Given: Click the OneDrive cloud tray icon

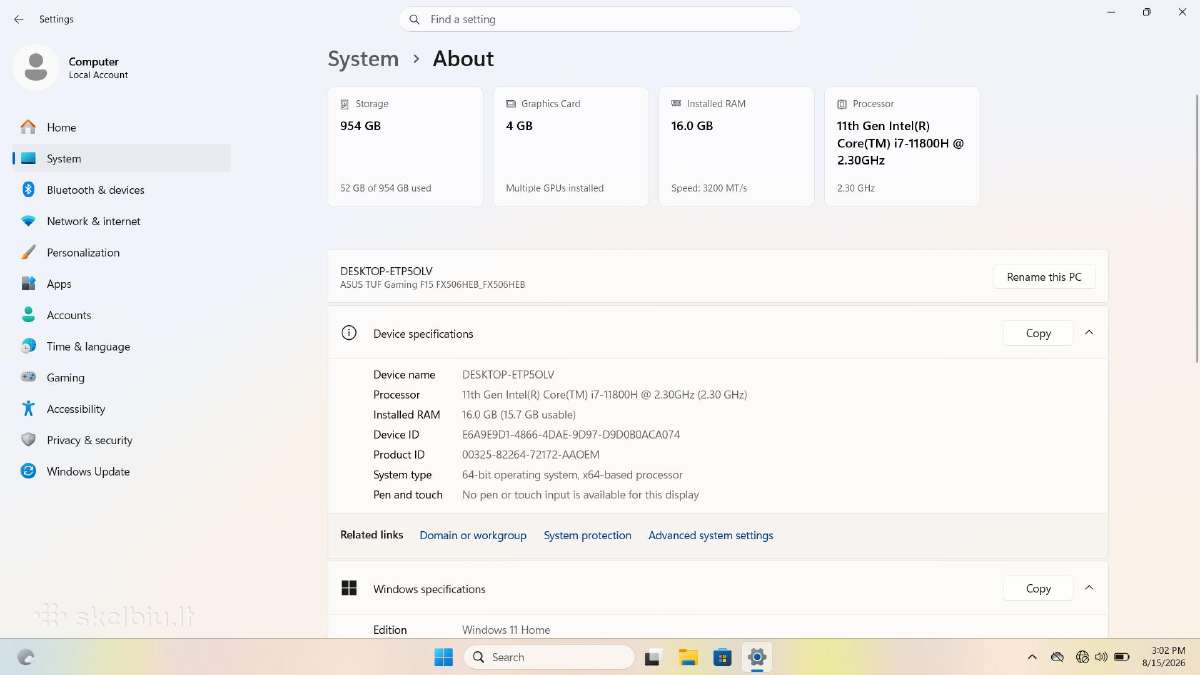Looking at the screenshot, I should tap(1057, 657).
